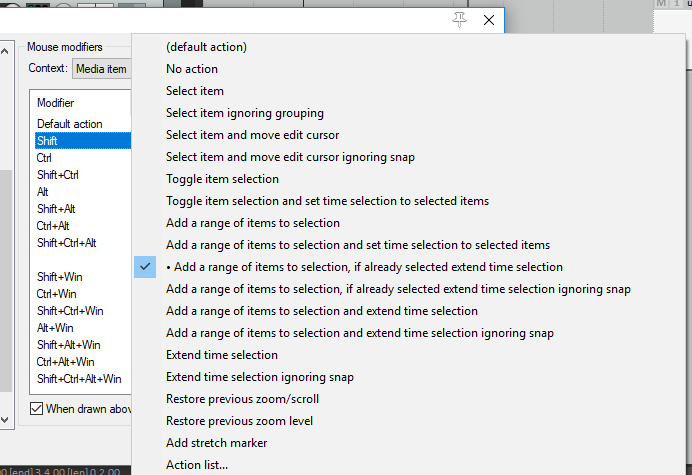Toggle the 'When drawn above' checkbox
The image size is (692, 475).
37,408
